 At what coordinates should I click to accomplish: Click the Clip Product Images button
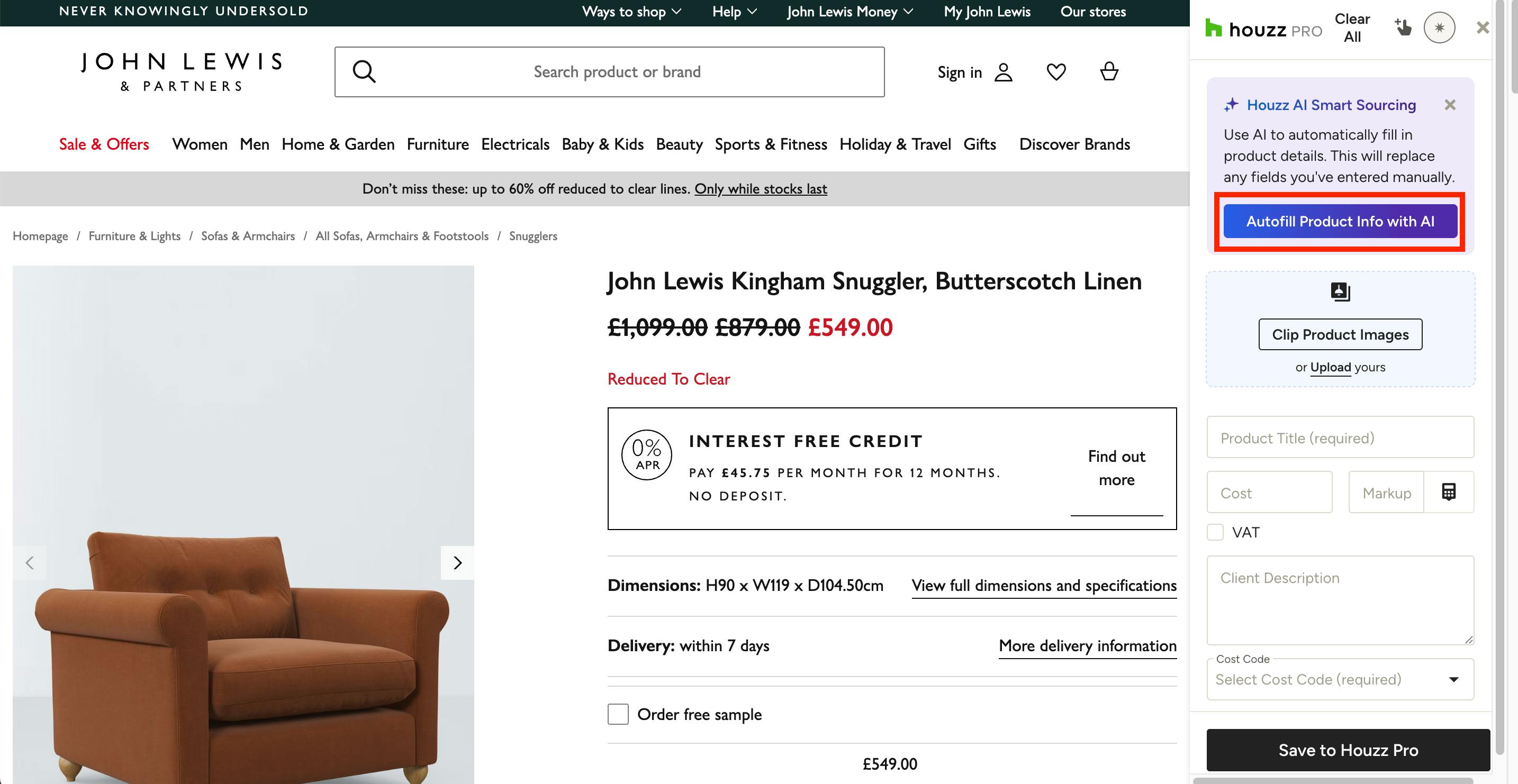pyautogui.click(x=1340, y=334)
